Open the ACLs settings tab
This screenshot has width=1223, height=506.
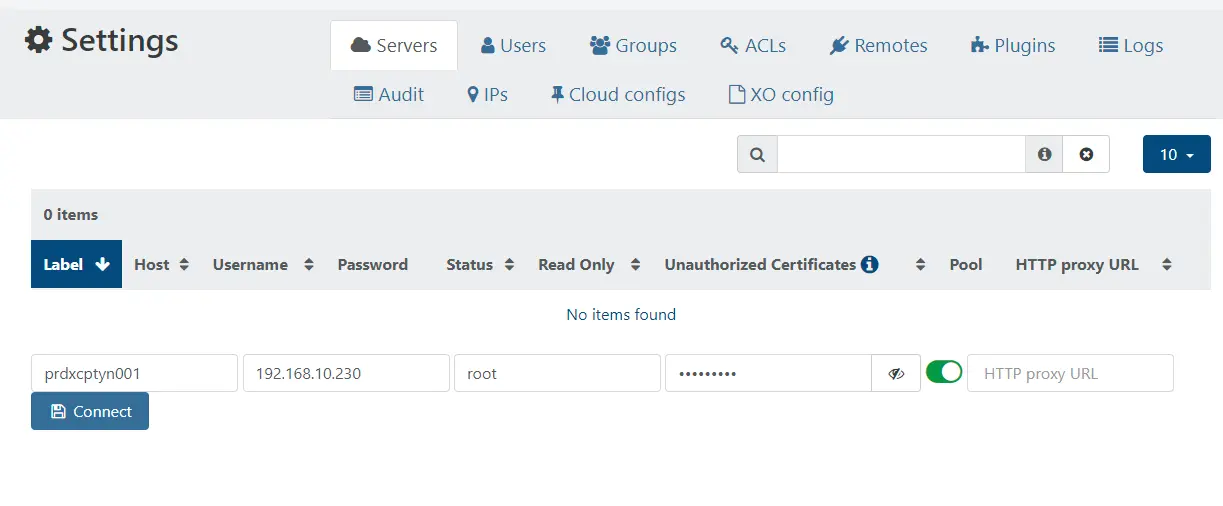[753, 46]
